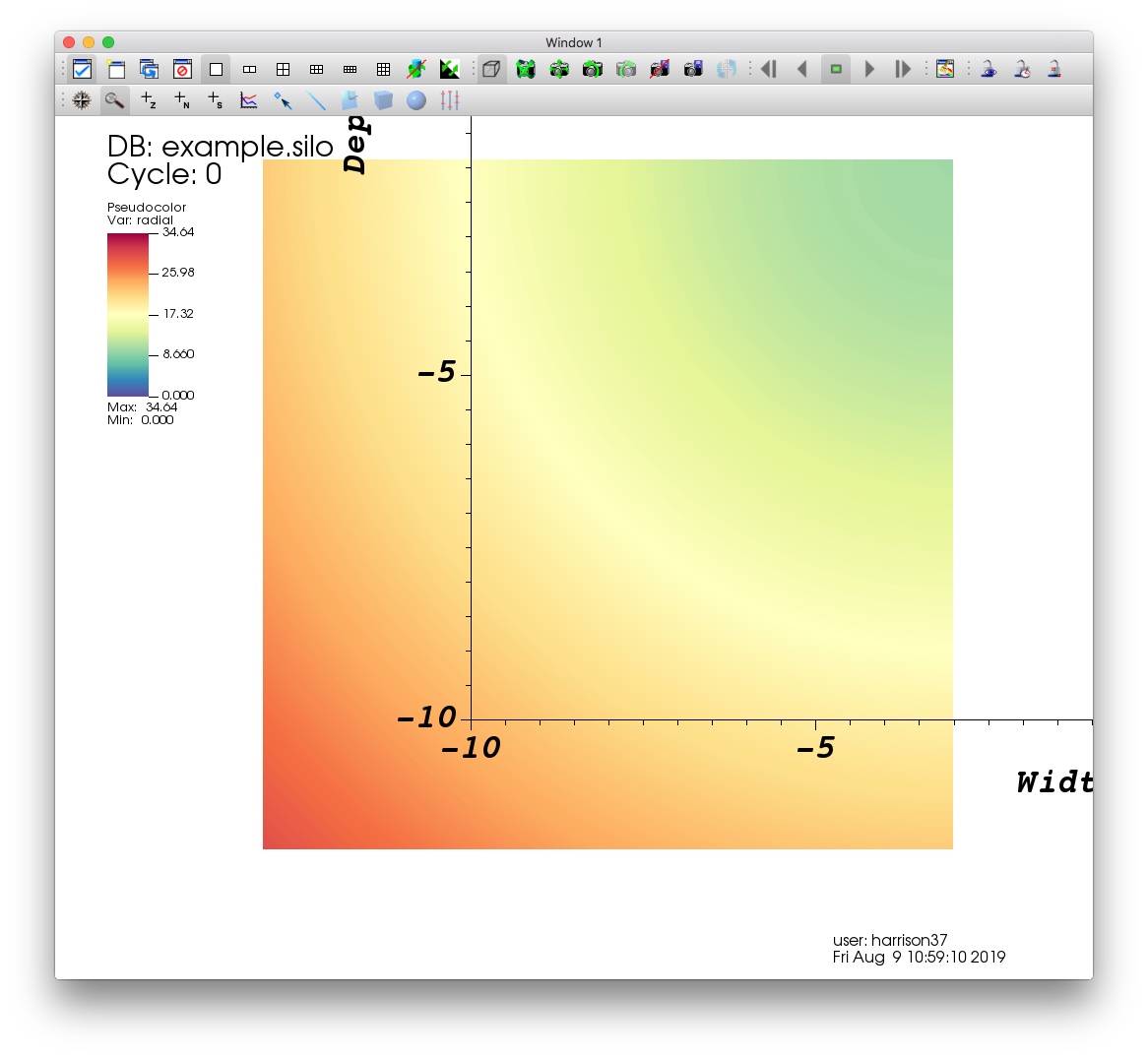Choose center of rotation icon

point(727,70)
